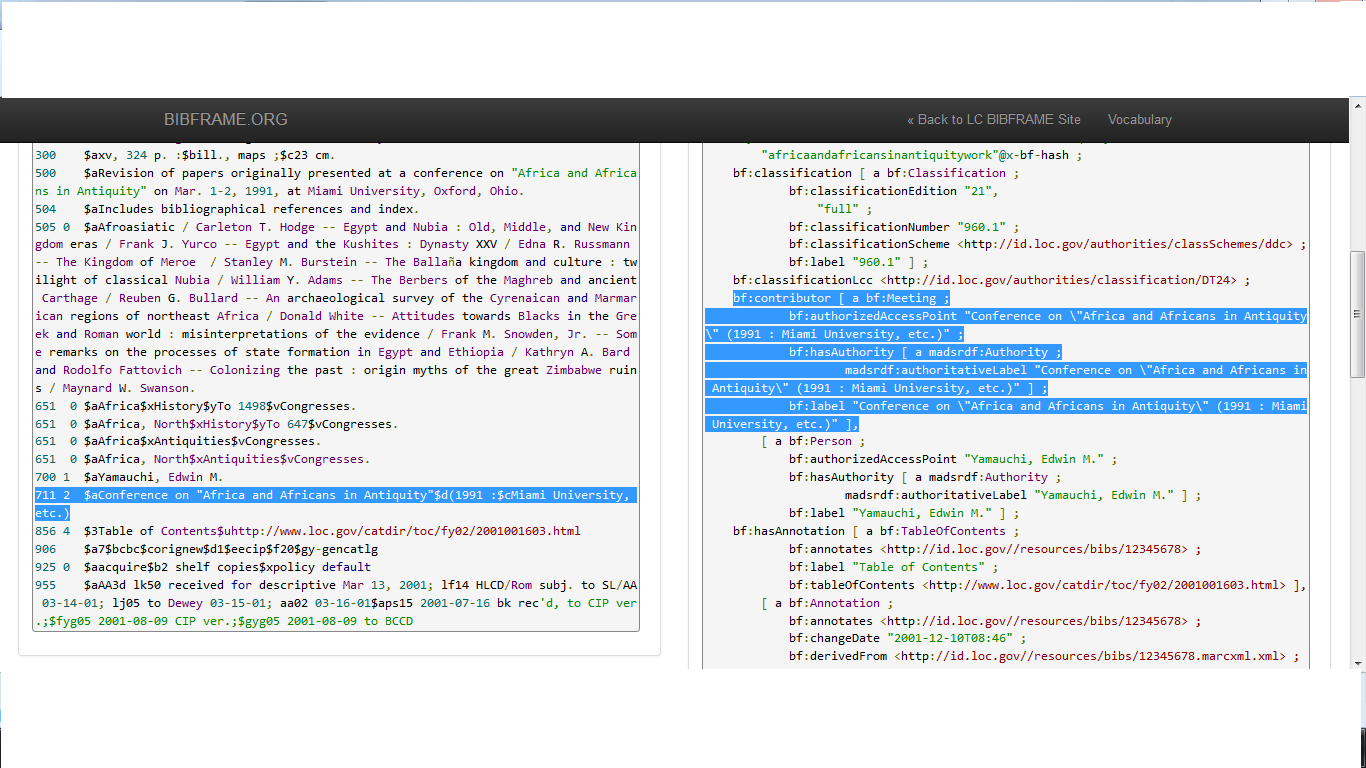
Task: Select highlighted bf:authorizedAccessPoint "Conference on" line
Action: 1006,325
